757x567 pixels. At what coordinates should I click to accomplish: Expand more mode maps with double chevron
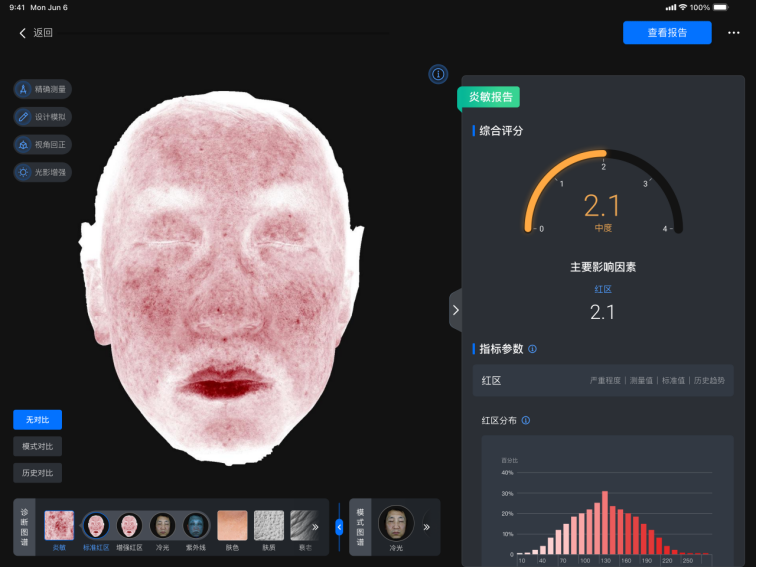click(x=427, y=527)
